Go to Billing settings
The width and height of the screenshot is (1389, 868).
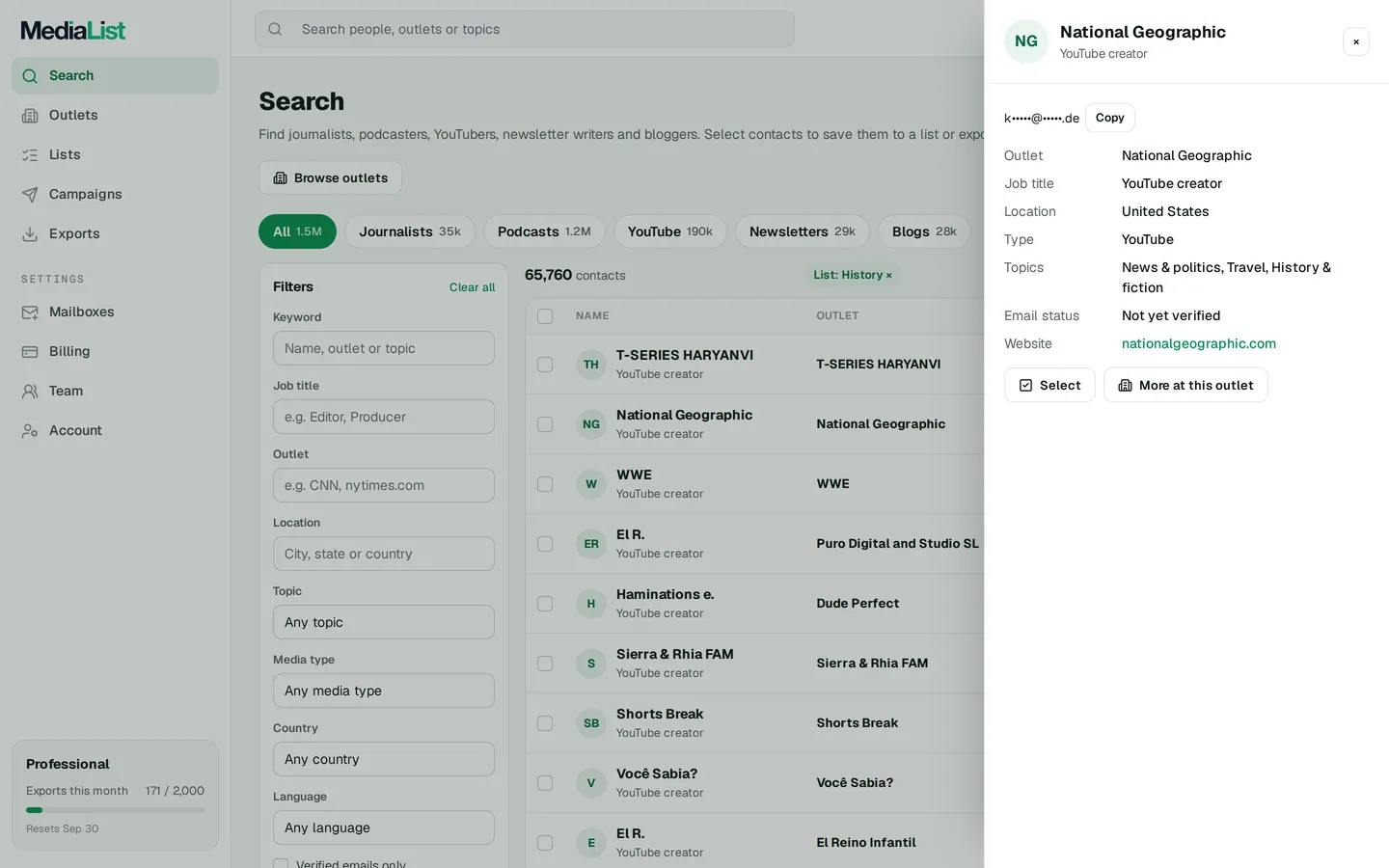point(115,351)
